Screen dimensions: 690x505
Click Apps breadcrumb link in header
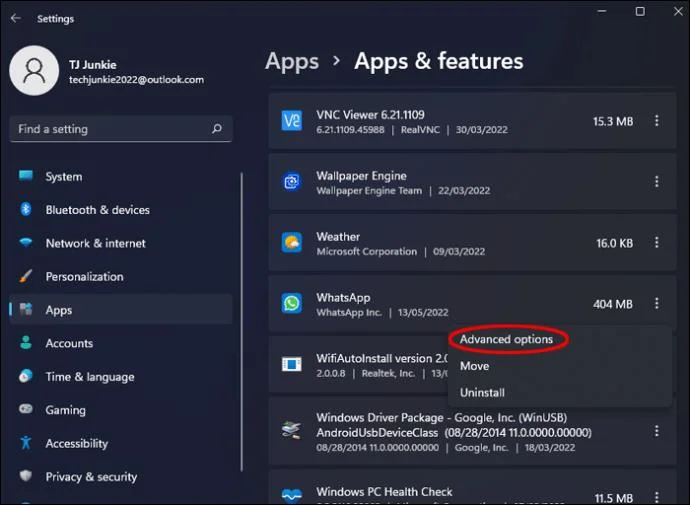coord(292,62)
